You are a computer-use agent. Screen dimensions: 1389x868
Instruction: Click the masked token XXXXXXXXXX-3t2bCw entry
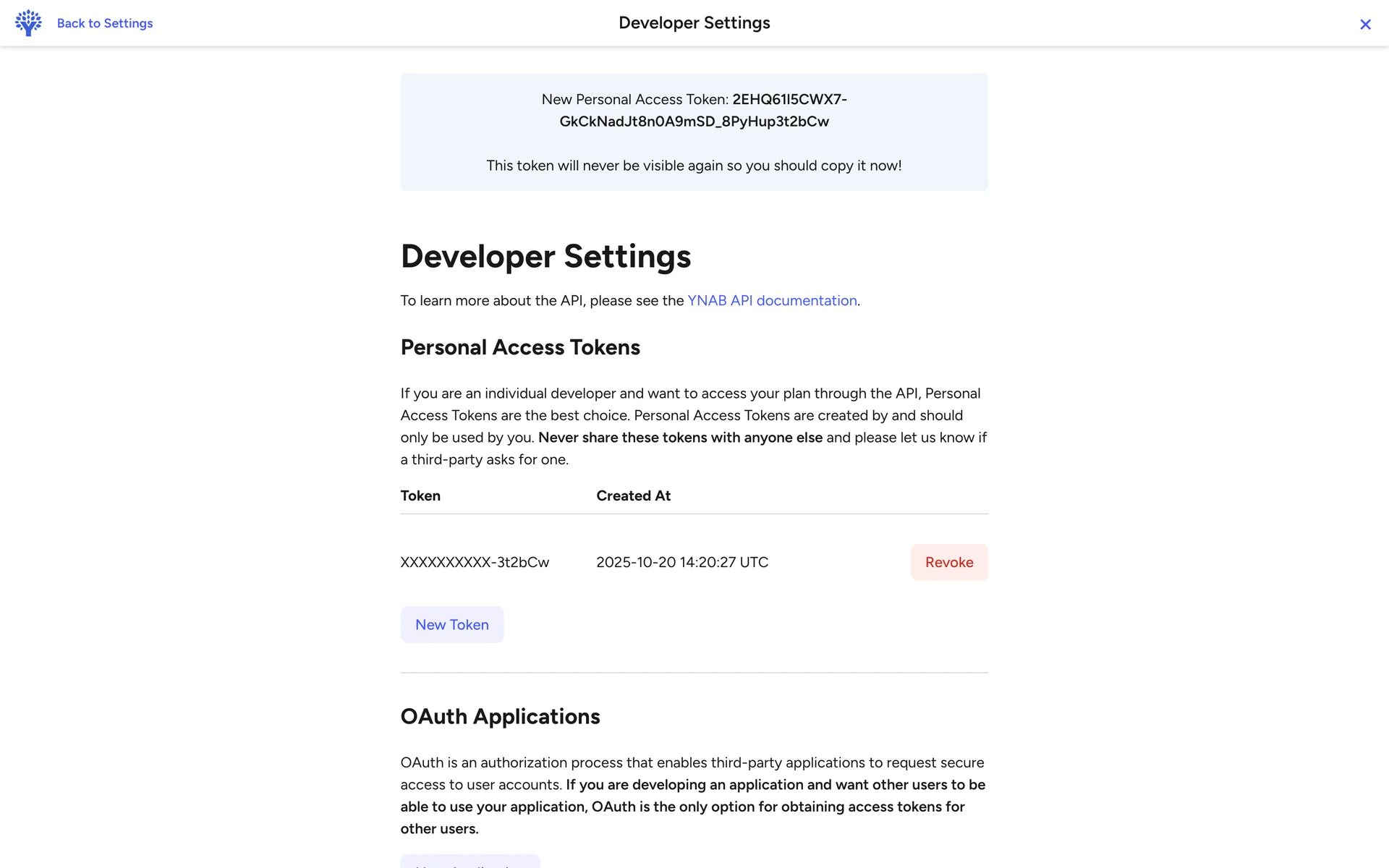coord(475,562)
